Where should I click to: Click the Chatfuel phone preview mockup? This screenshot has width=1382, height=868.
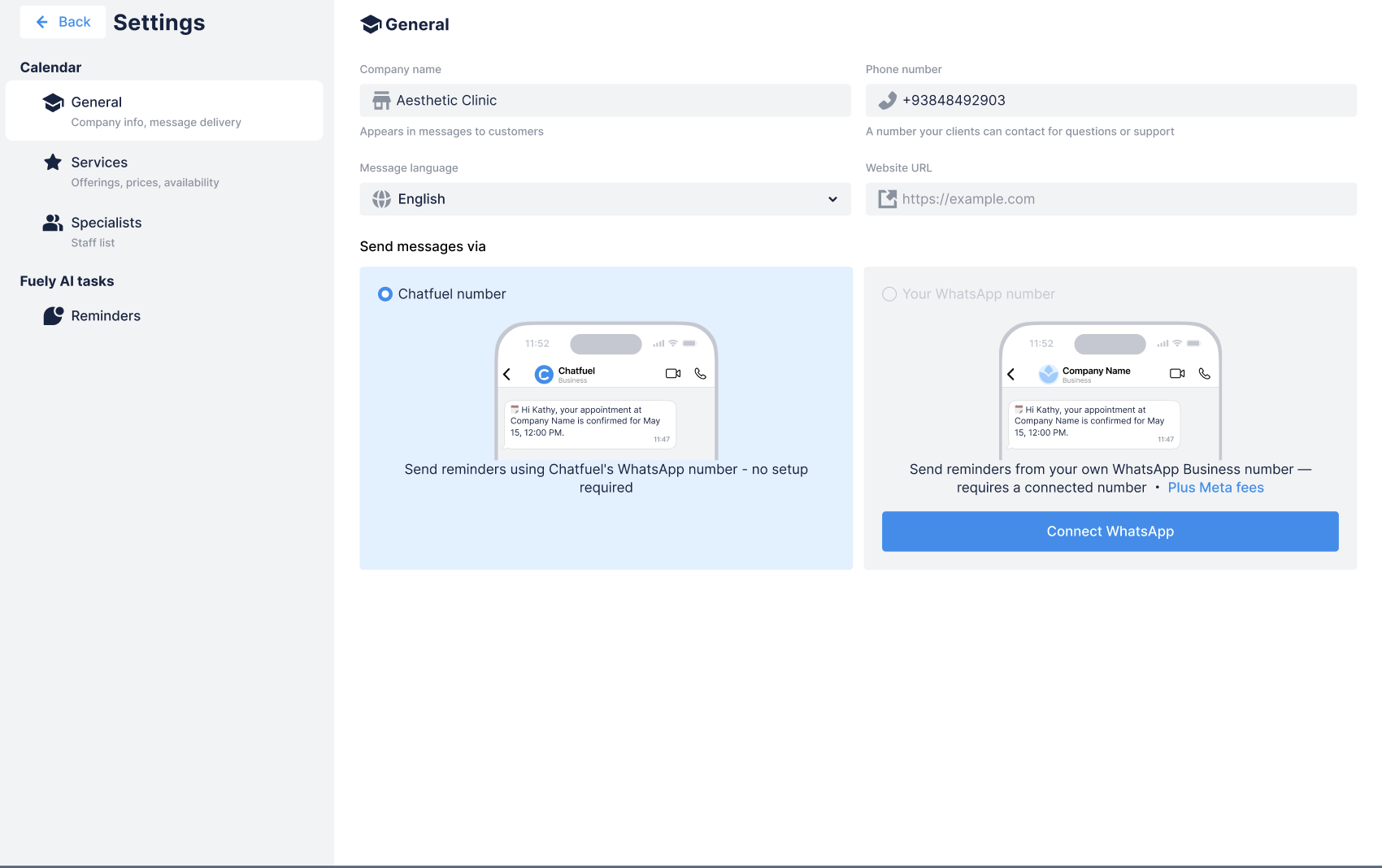pos(606,391)
